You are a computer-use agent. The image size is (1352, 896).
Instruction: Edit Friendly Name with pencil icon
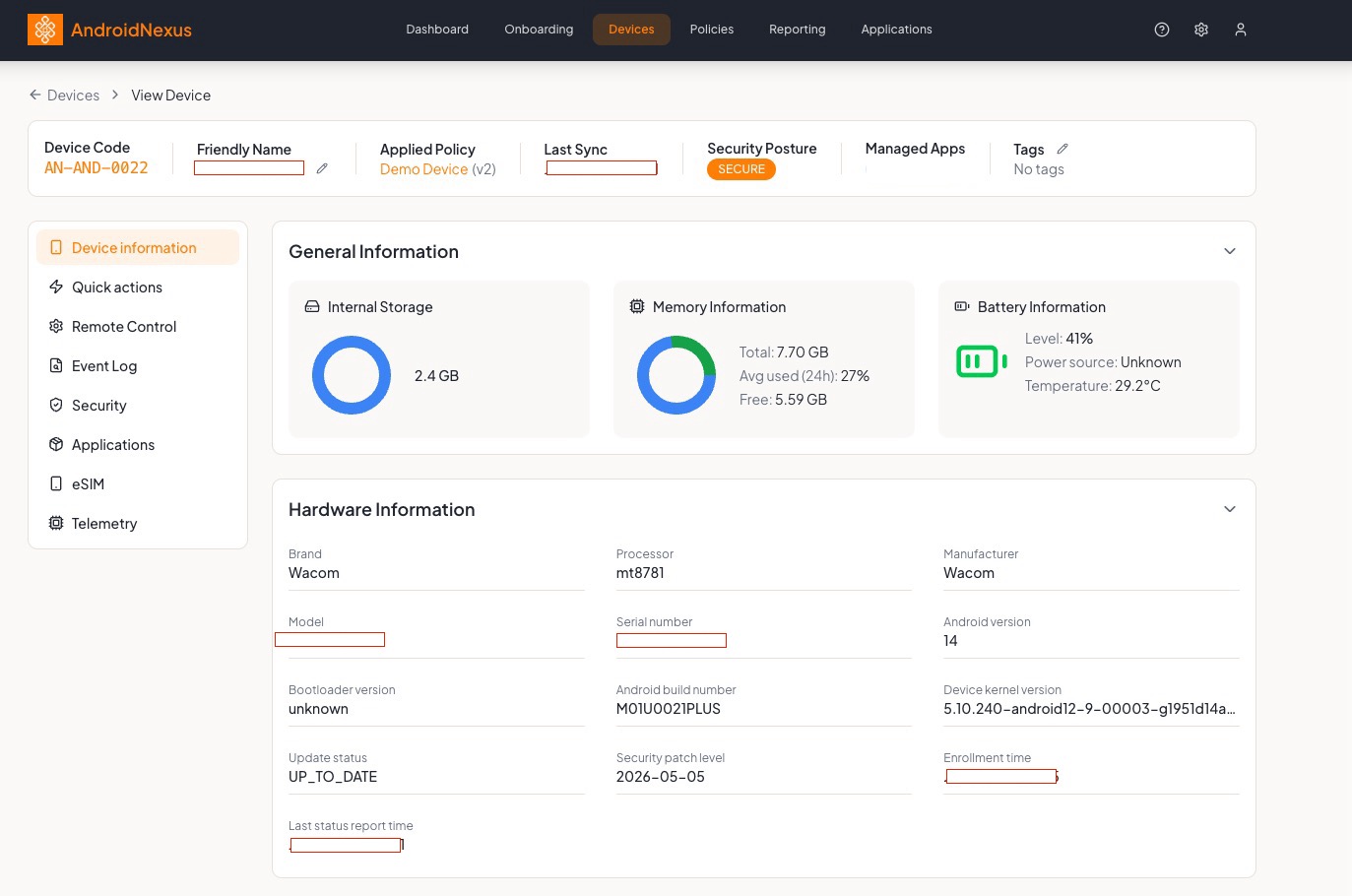point(322,168)
